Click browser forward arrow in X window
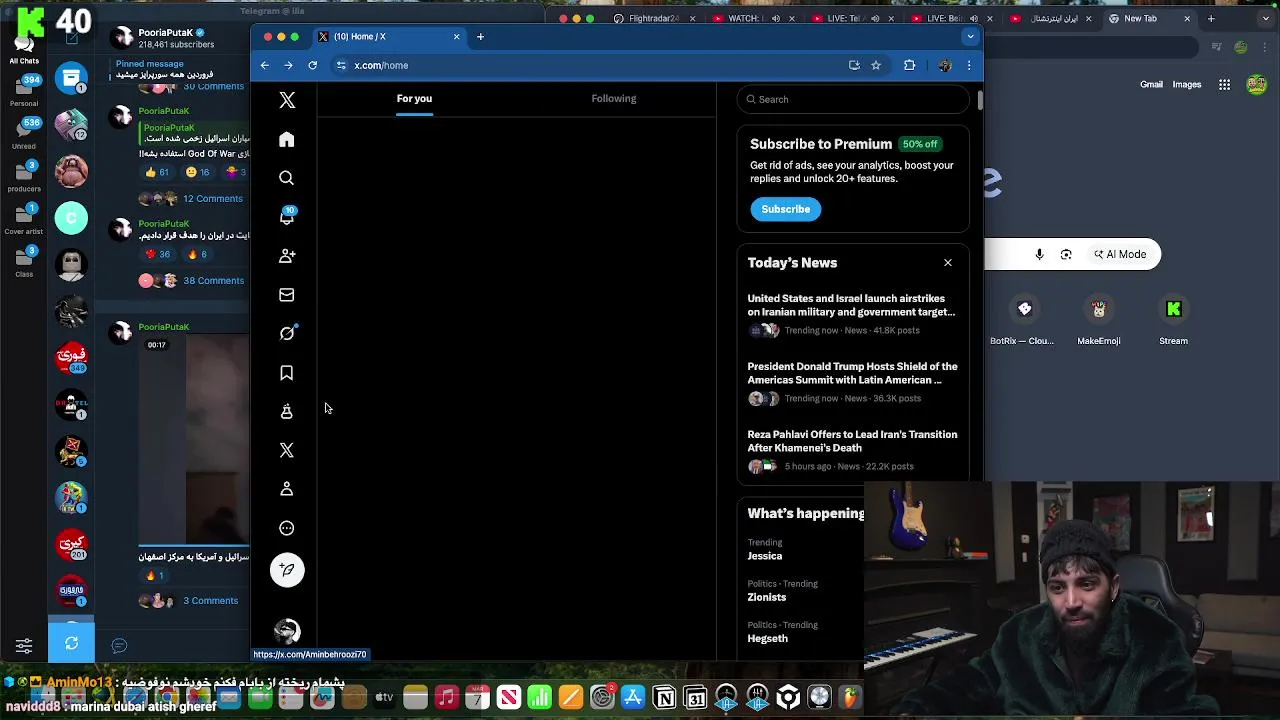Image resolution: width=1280 pixels, height=720 pixels. point(288,65)
